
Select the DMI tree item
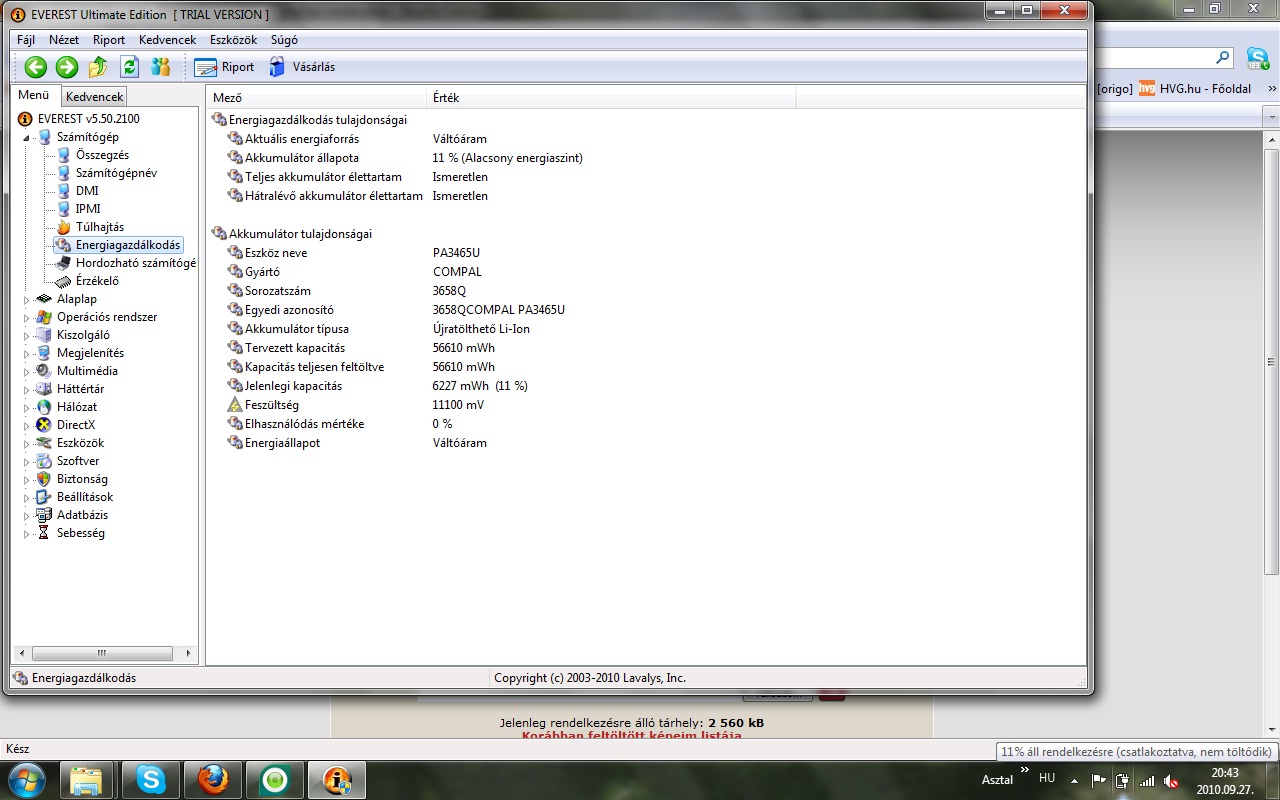tap(87, 191)
